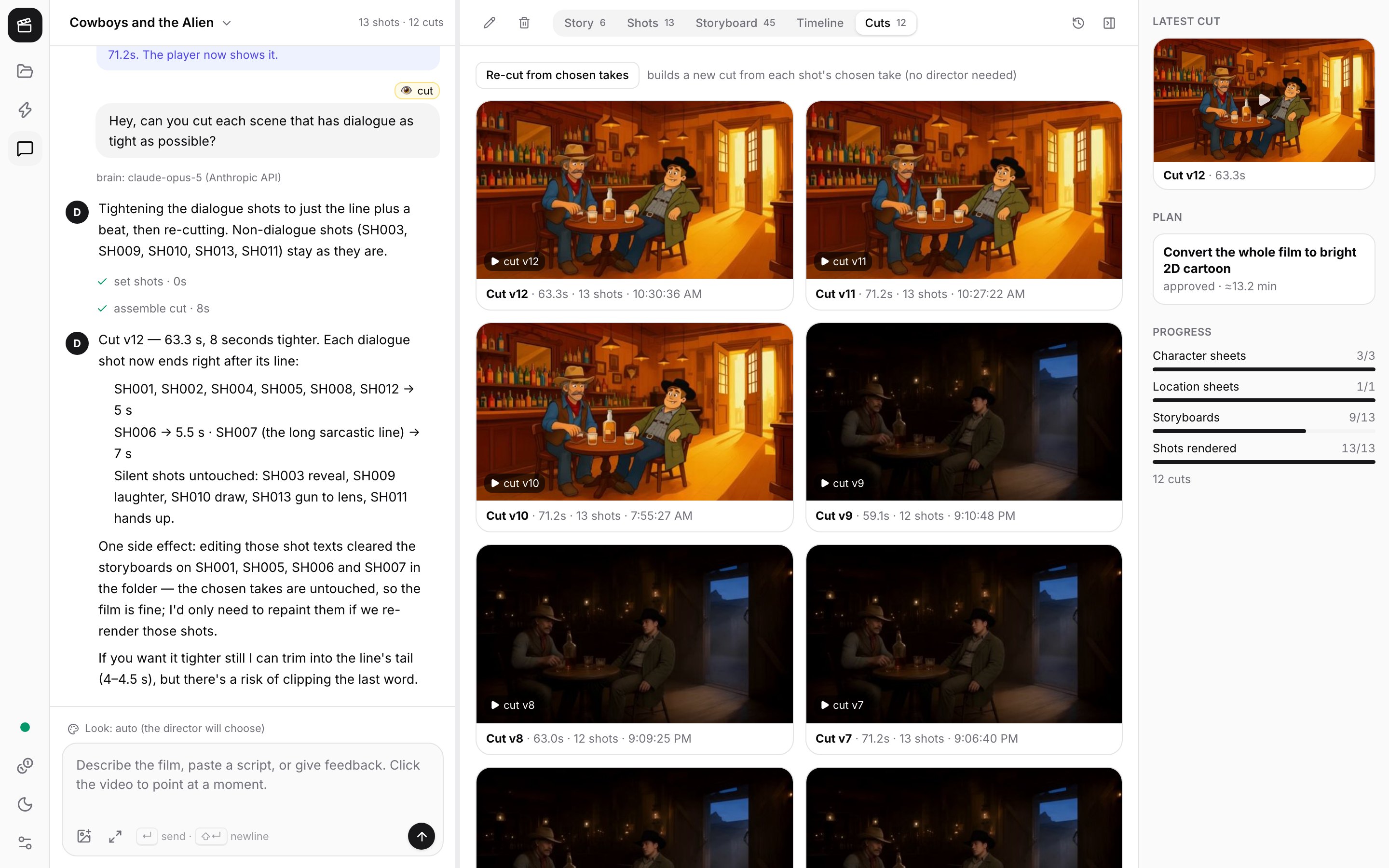Expand the message input with the arrows icon
The height and width of the screenshot is (868, 1389).
click(115, 836)
